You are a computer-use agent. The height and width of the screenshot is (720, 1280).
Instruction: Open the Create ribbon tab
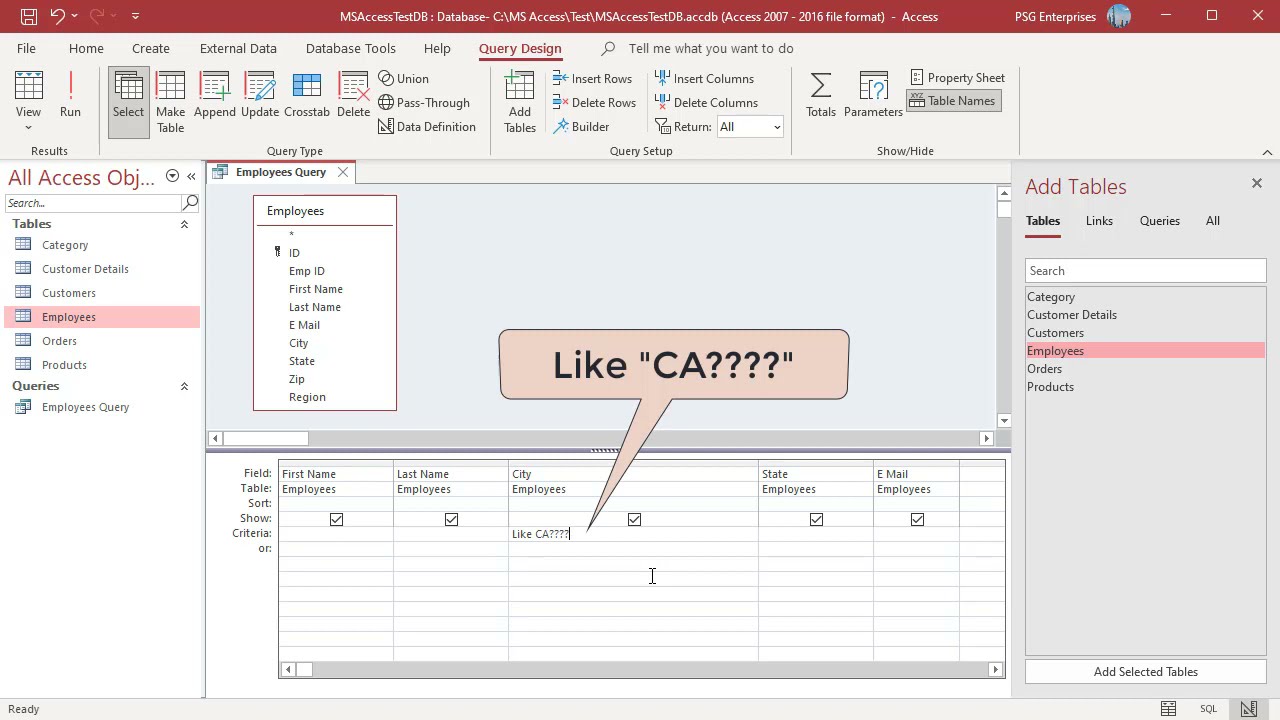tap(151, 48)
